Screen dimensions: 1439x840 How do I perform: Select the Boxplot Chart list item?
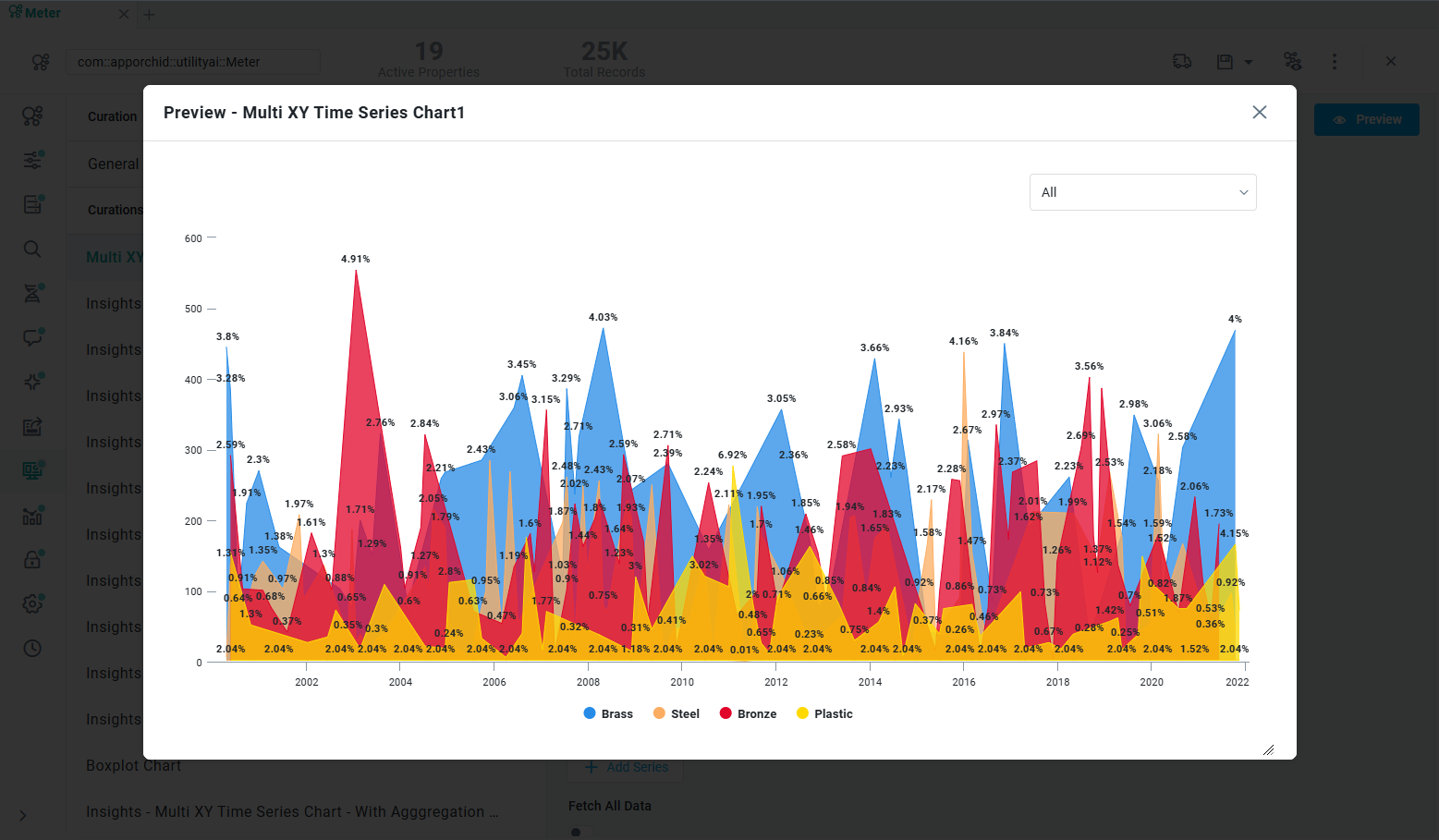[x=133, y=765]
